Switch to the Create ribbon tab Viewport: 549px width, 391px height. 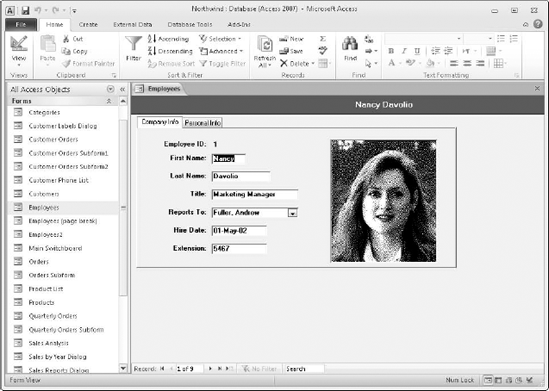click(88, 25)
